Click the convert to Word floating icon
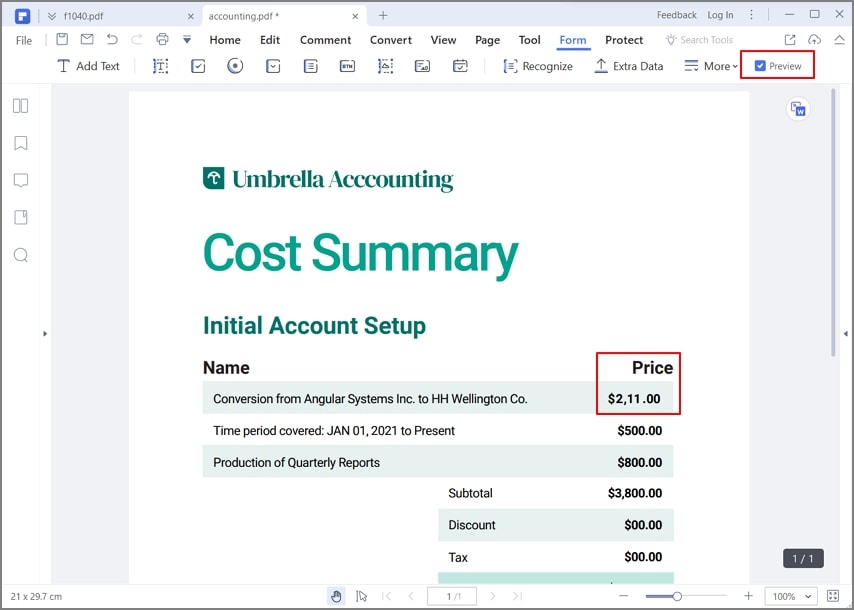The image size is (854, 610). pyautogui.click(x=798, y=109)
